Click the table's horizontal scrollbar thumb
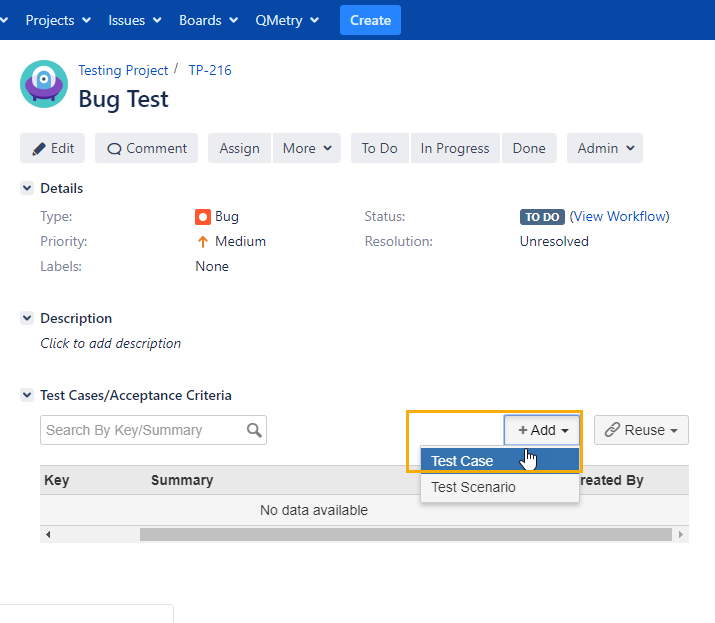 coord(406,534)
